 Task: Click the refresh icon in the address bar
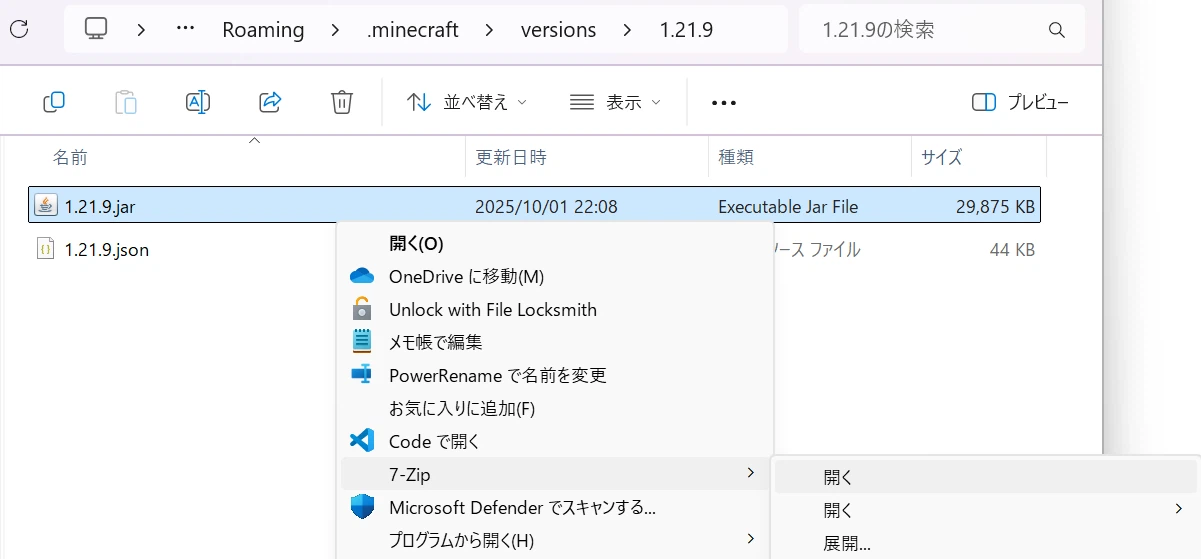tap(18, 30)
